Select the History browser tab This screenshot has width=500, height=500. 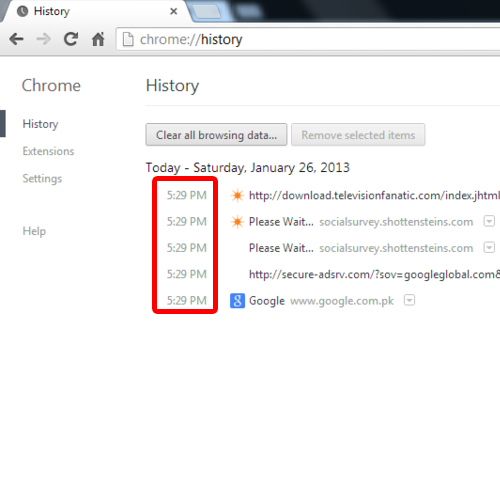coord(97,11)
